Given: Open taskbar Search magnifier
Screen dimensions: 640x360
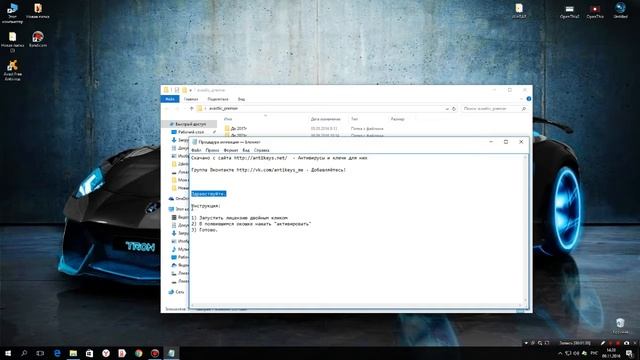Looking at the screenshot, I should pyautogui.click(x=24, y=353).
